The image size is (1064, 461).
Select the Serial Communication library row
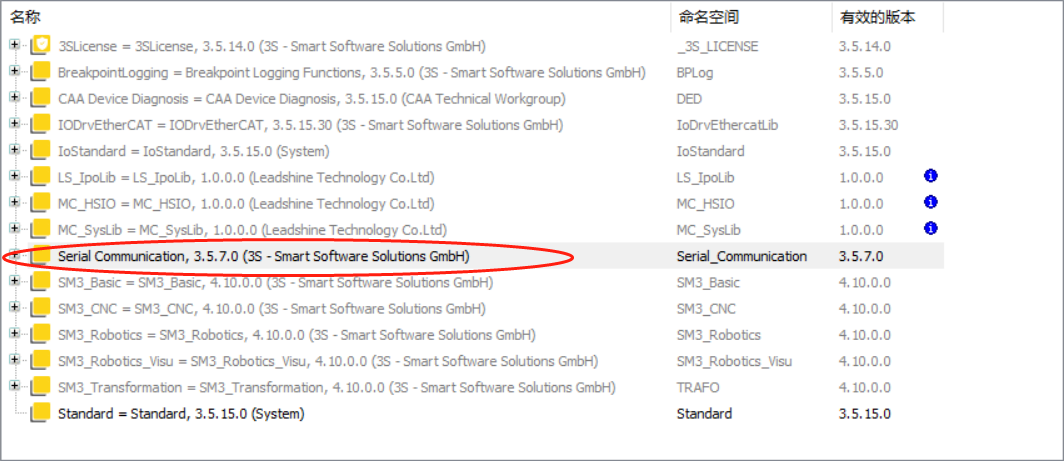tap(264, 256)
